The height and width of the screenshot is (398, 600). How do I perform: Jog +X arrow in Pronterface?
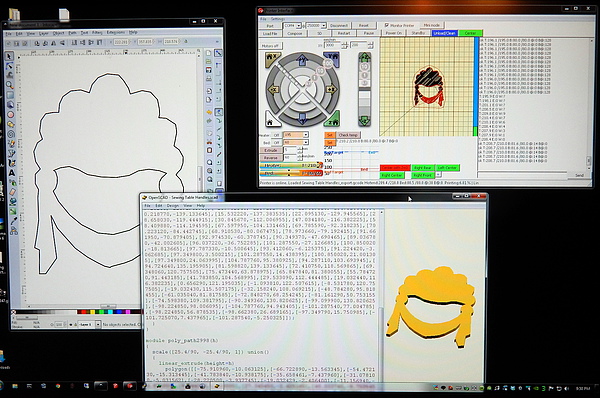pyautogui.click(x=331, y=90)
